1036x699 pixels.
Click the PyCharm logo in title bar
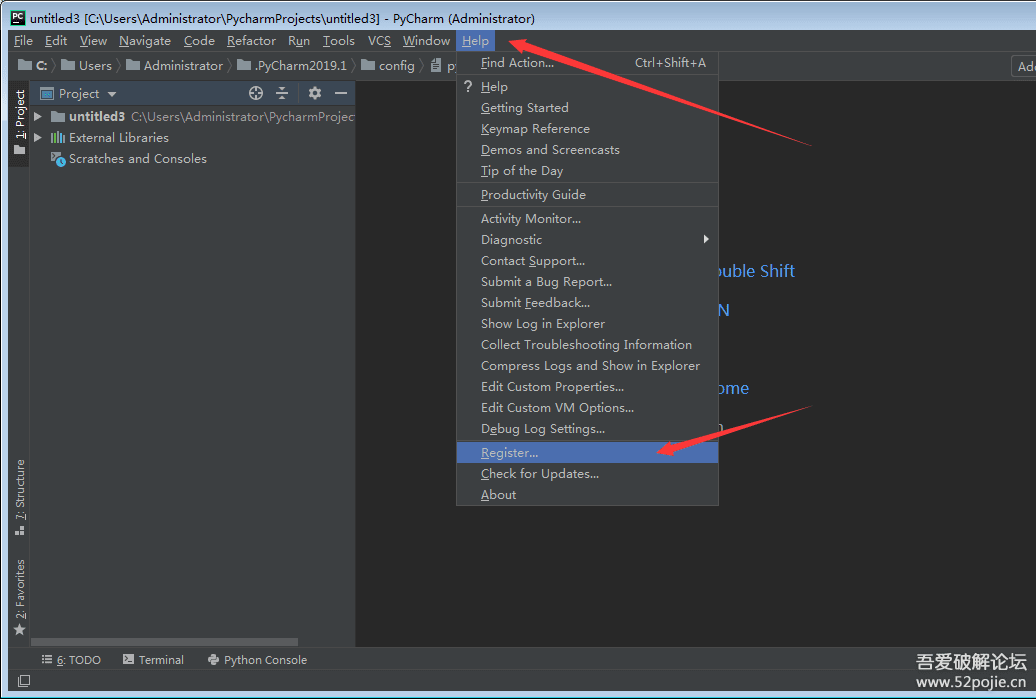pos(18,18)
